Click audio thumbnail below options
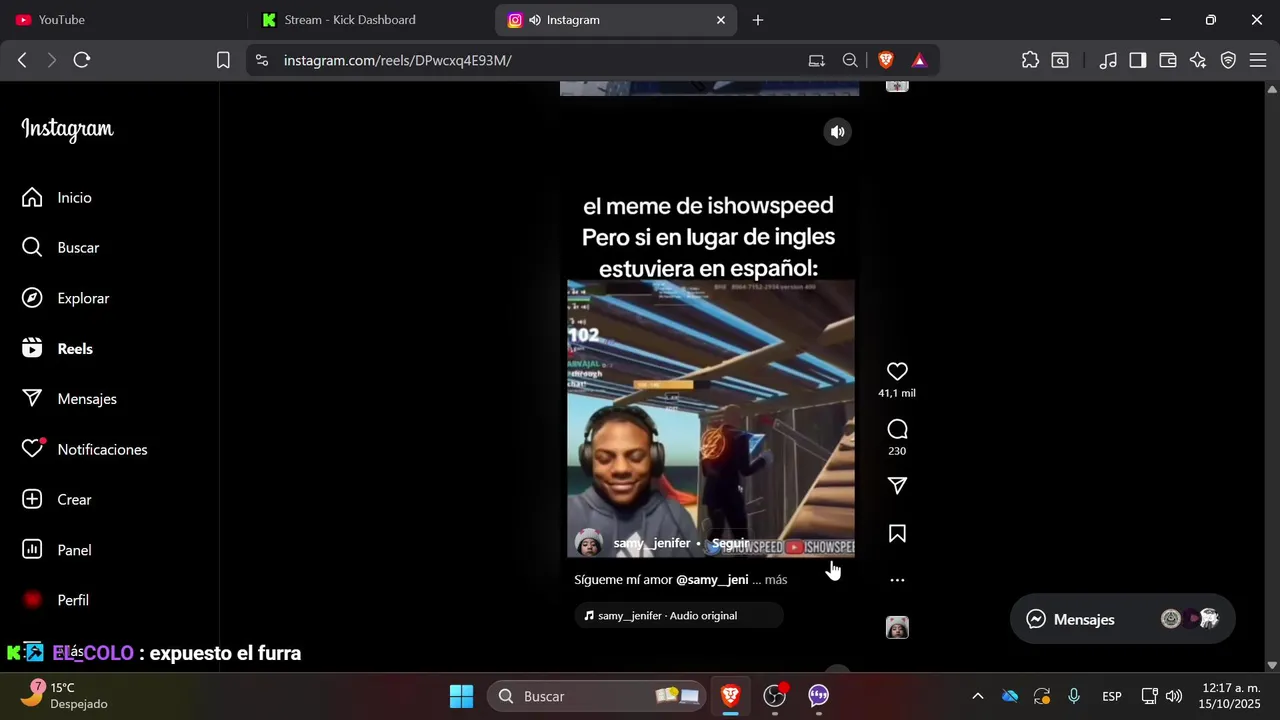Screen dimensions: 1280x720 pos(897,628)
